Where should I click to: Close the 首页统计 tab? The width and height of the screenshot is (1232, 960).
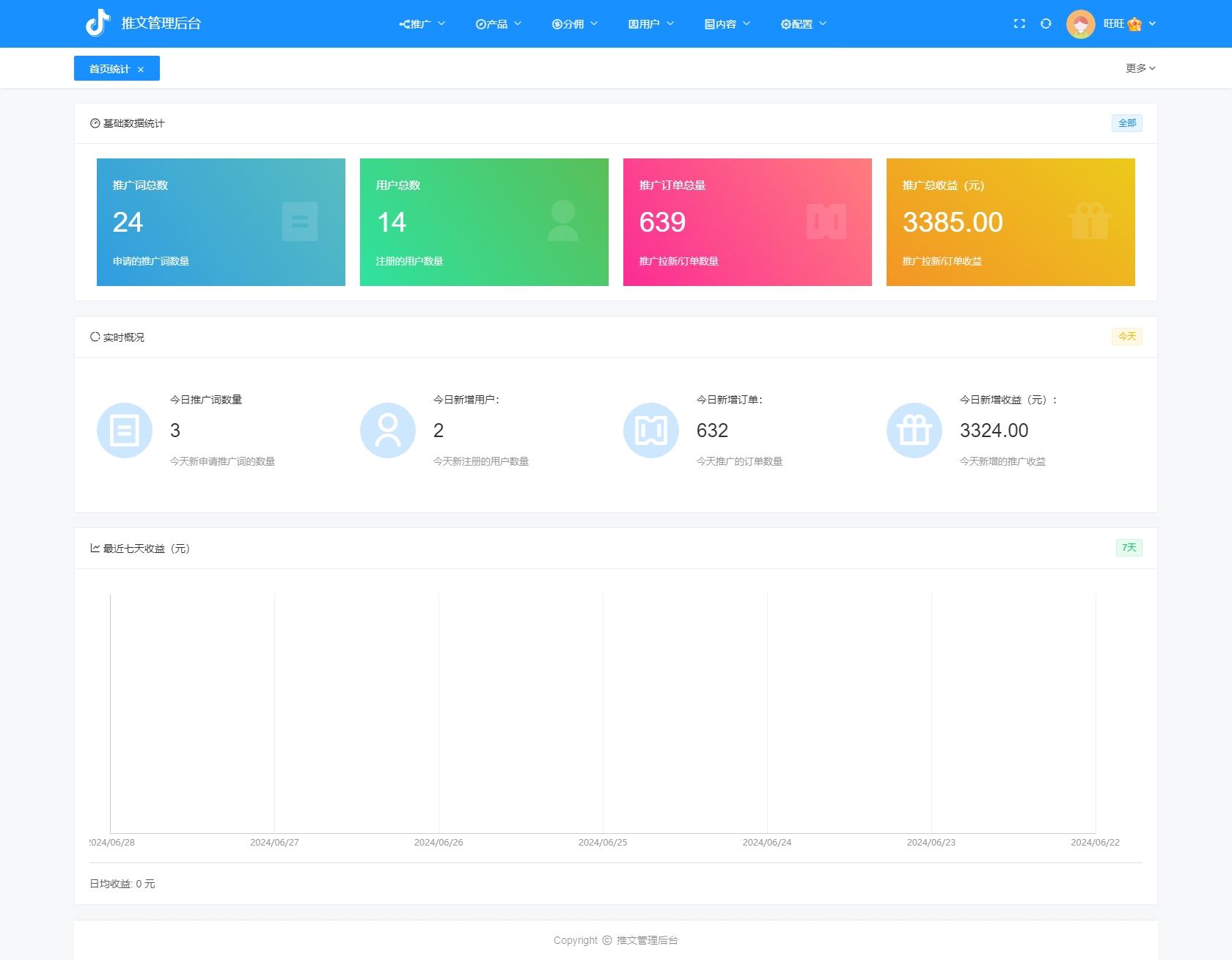click(141, 70)
